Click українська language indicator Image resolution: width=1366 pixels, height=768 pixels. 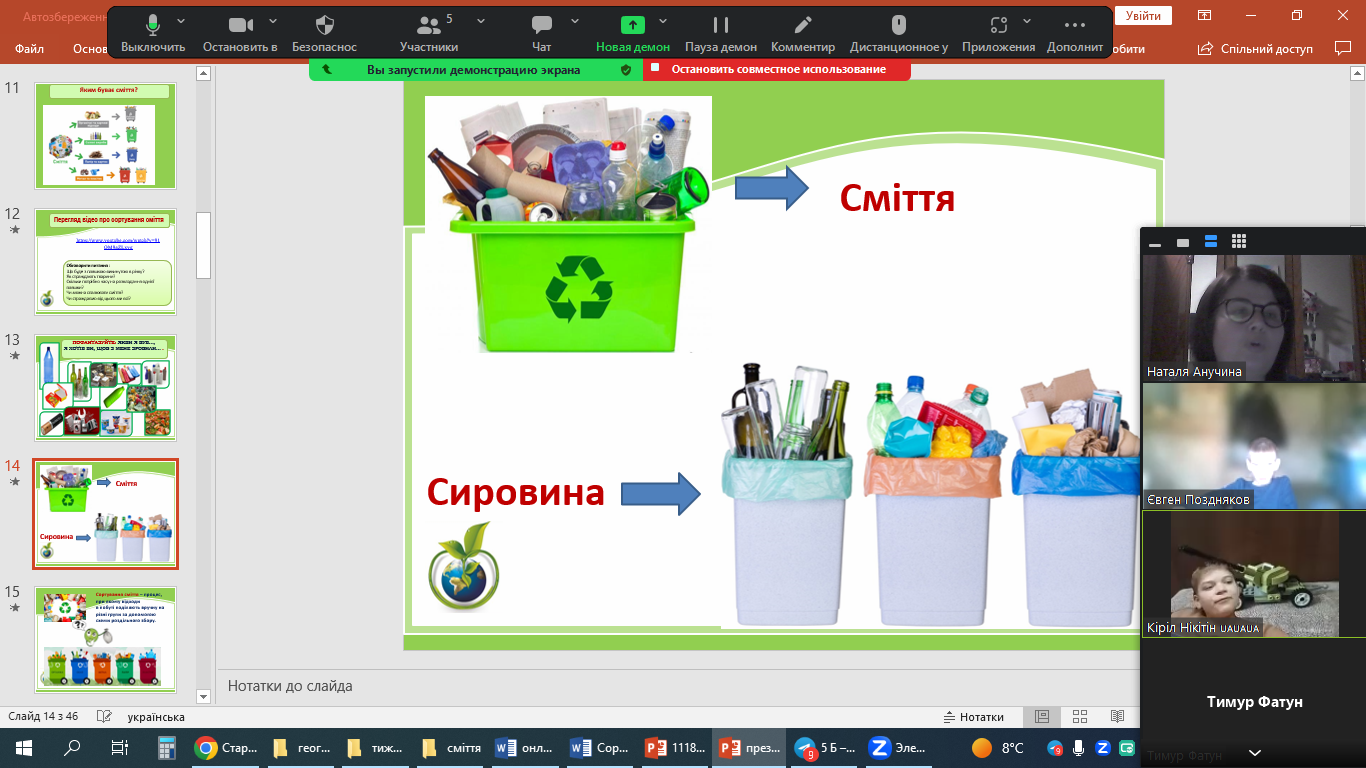click(x=156, y=717)
